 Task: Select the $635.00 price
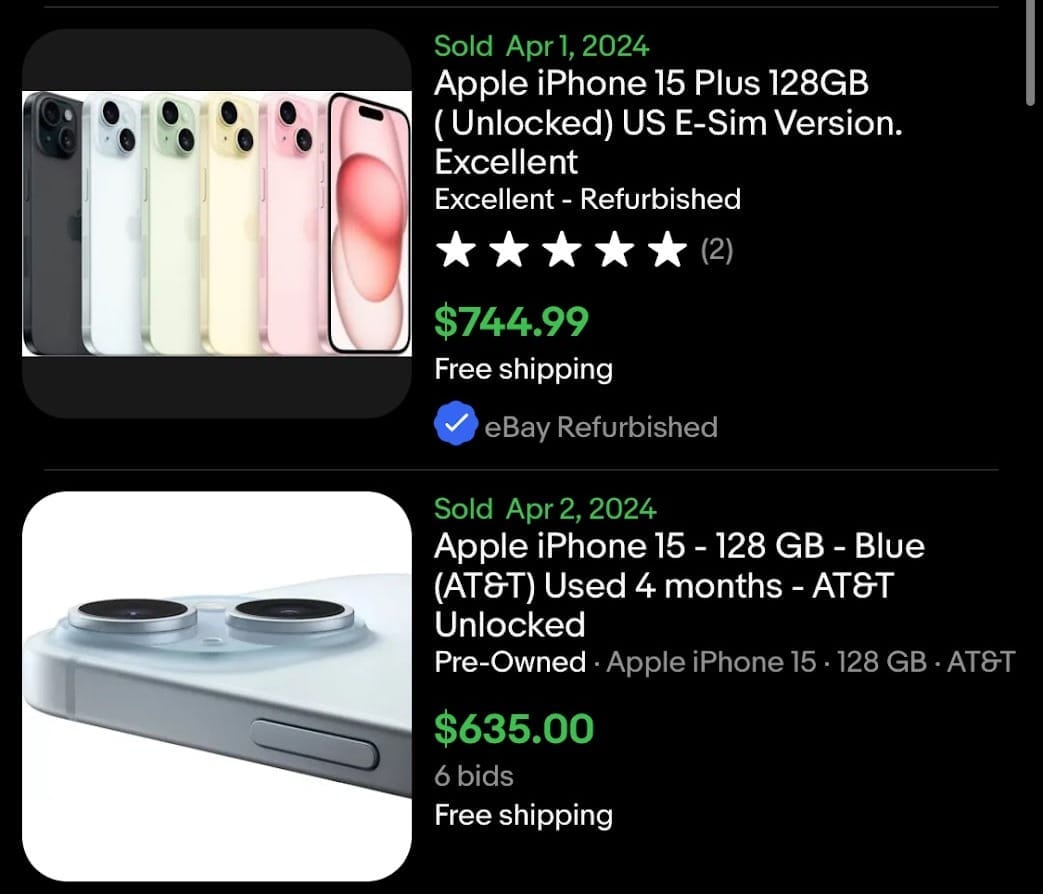tap(513, 730)
